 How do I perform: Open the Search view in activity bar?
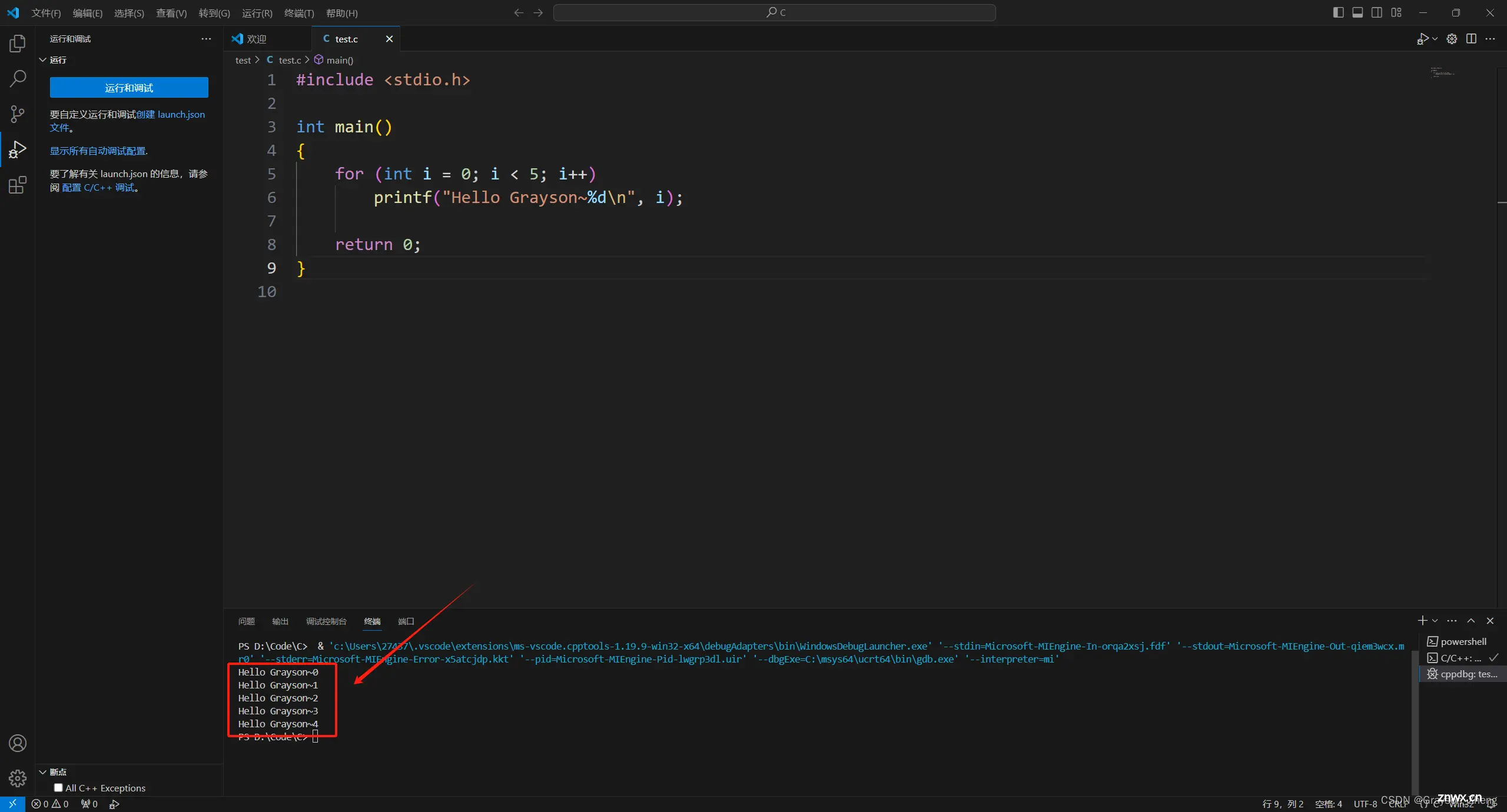coord(18,78)
